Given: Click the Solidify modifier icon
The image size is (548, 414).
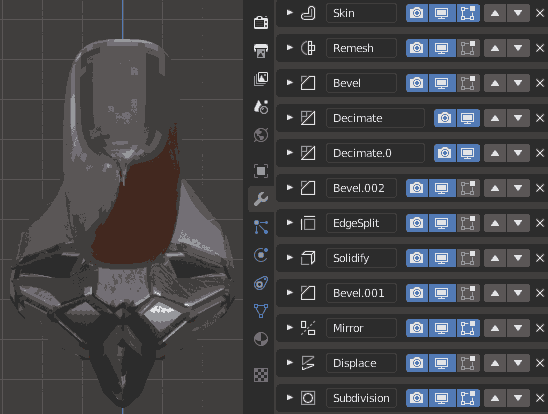Looking at the screenshot, I should 308,258.
